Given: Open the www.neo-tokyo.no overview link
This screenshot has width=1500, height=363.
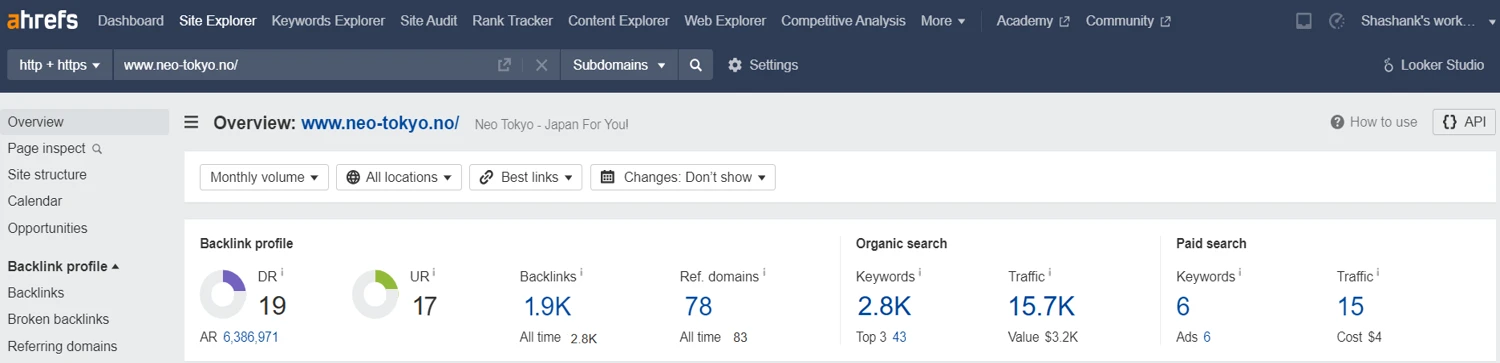Looking at the screenshot, I should [380, 123].
